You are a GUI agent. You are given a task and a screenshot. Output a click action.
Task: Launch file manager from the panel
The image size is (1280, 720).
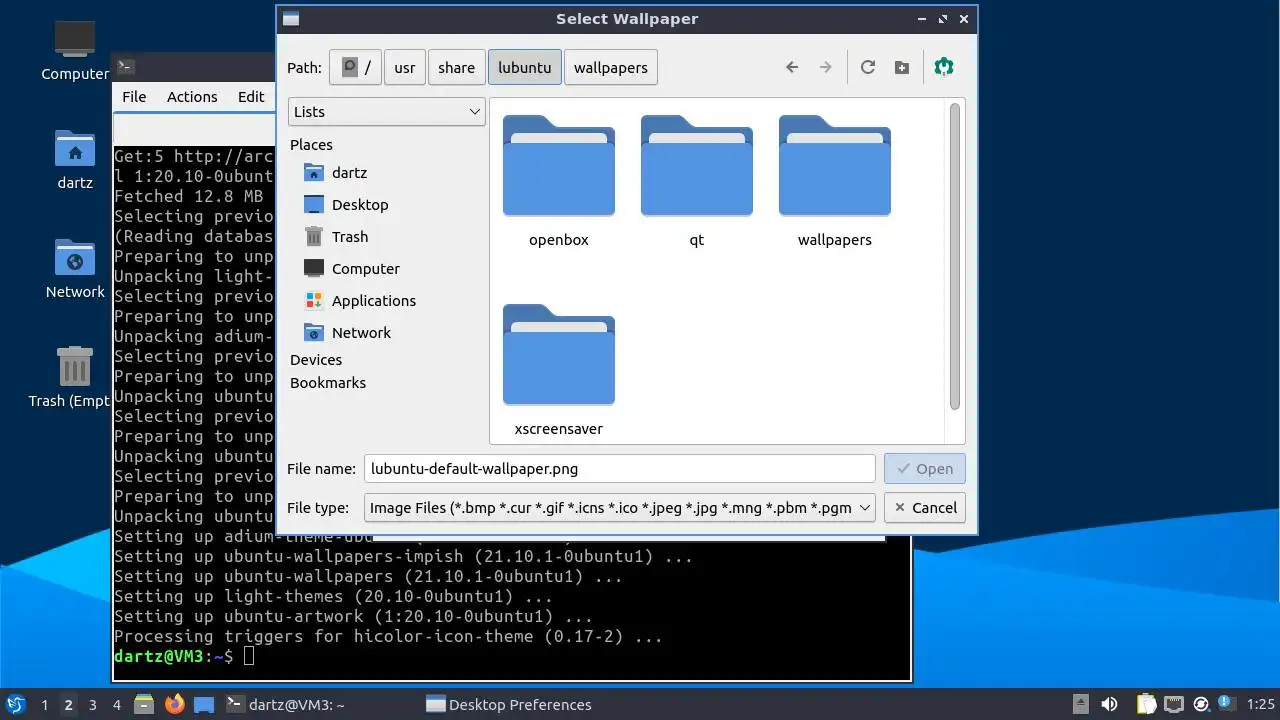click(144, 705)
